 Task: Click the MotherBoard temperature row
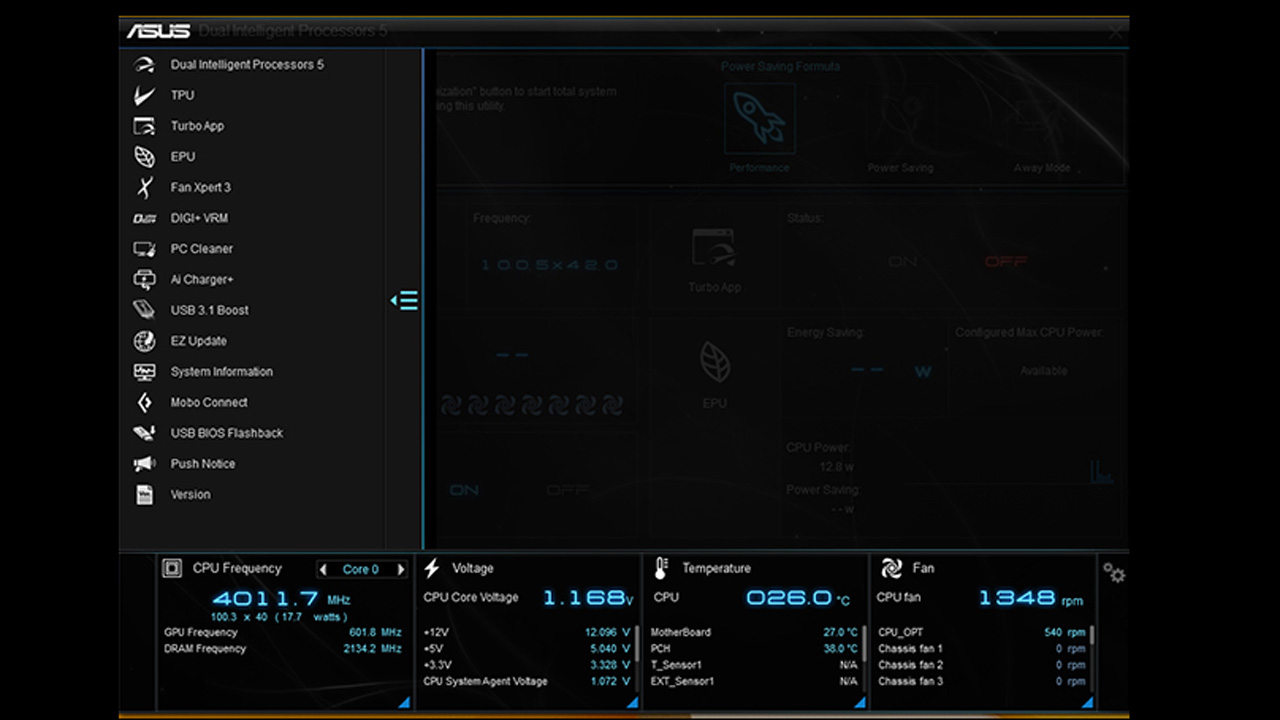(754, 633)
